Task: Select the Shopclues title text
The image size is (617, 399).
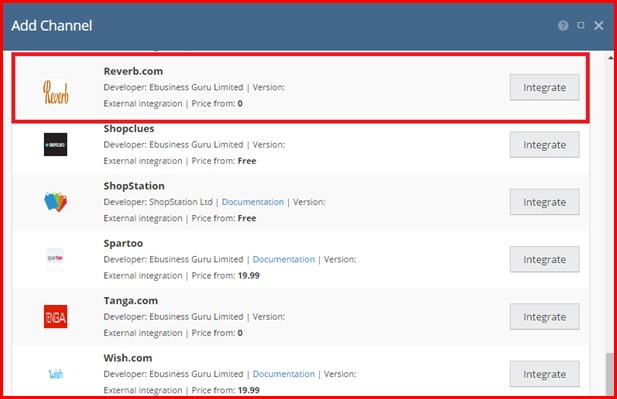Action: (129, 129)
